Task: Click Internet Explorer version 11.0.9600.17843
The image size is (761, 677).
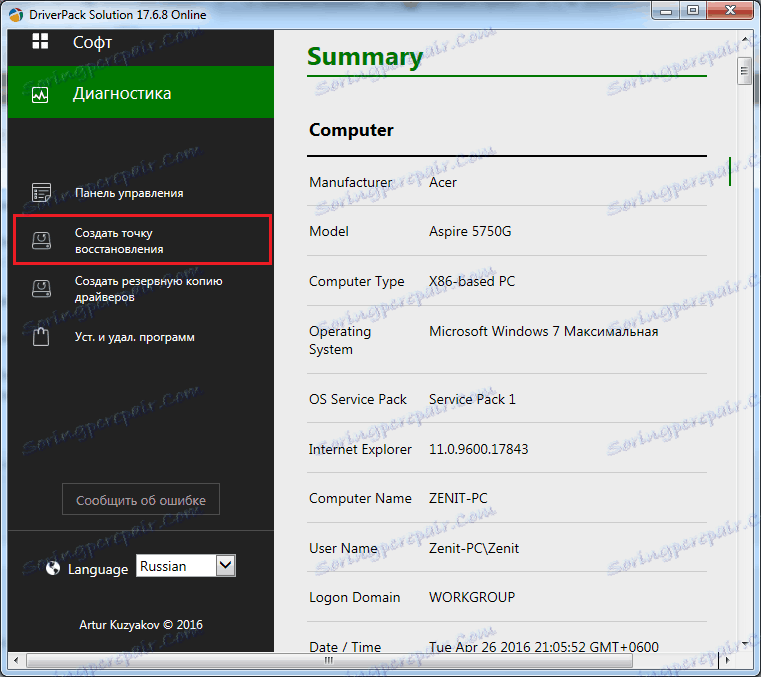Action: click(479, 449)
